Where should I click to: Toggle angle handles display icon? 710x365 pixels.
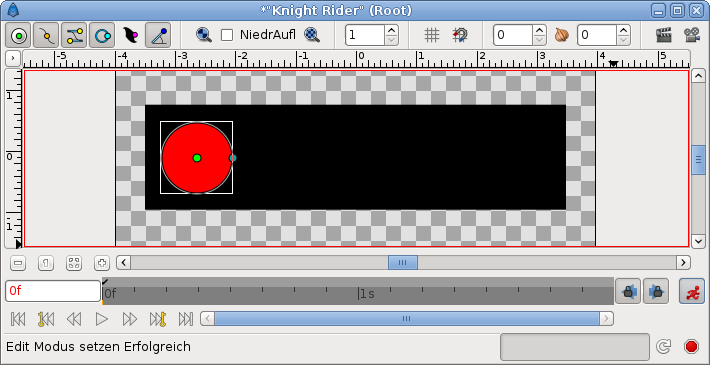(158, 35)
